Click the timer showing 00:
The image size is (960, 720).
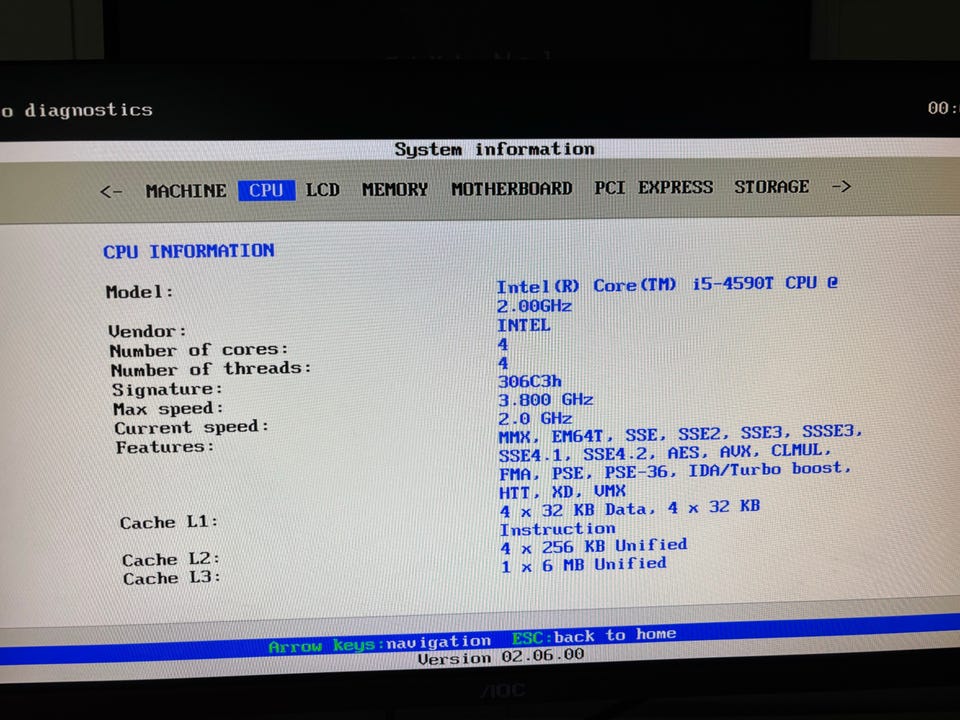(943, 108)
